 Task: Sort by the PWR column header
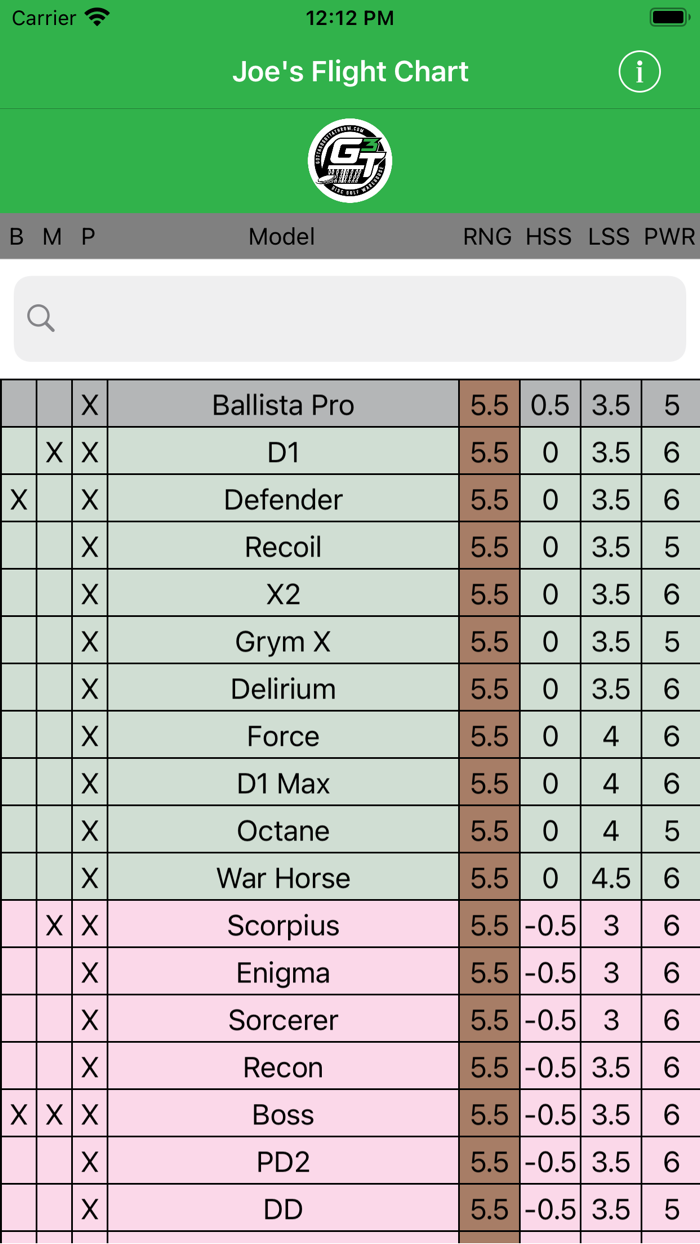pos(669,237)
